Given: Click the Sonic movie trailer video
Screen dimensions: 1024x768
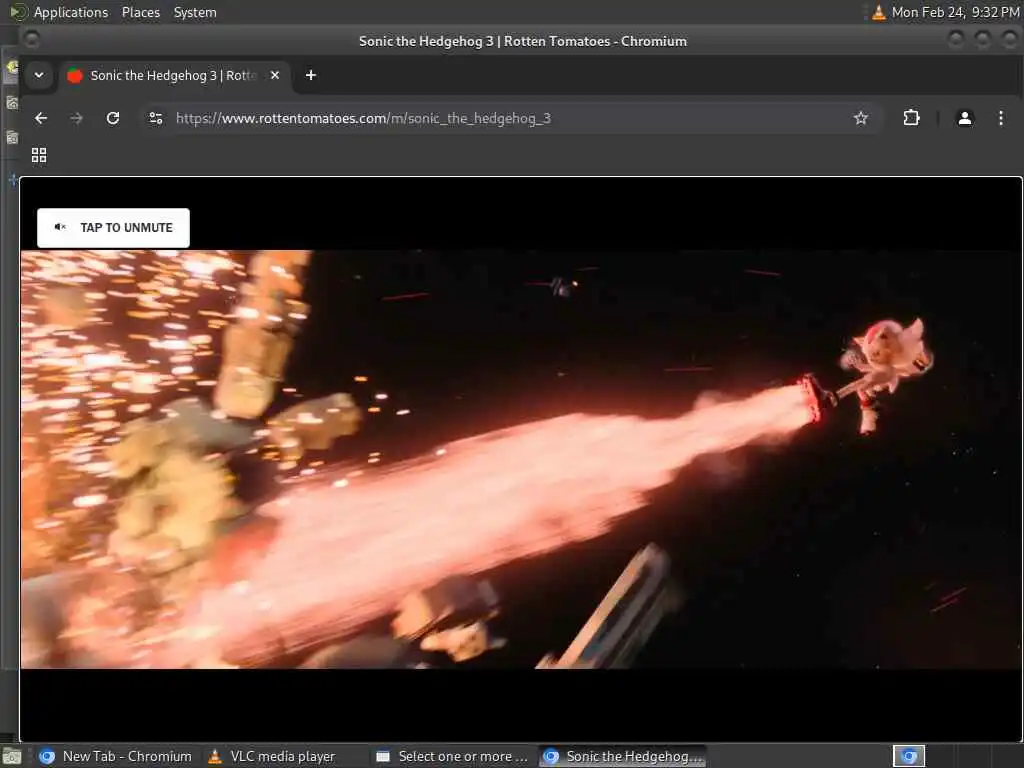Looking at the screenshot, I should pyautogui.click(x=520, y=459).
